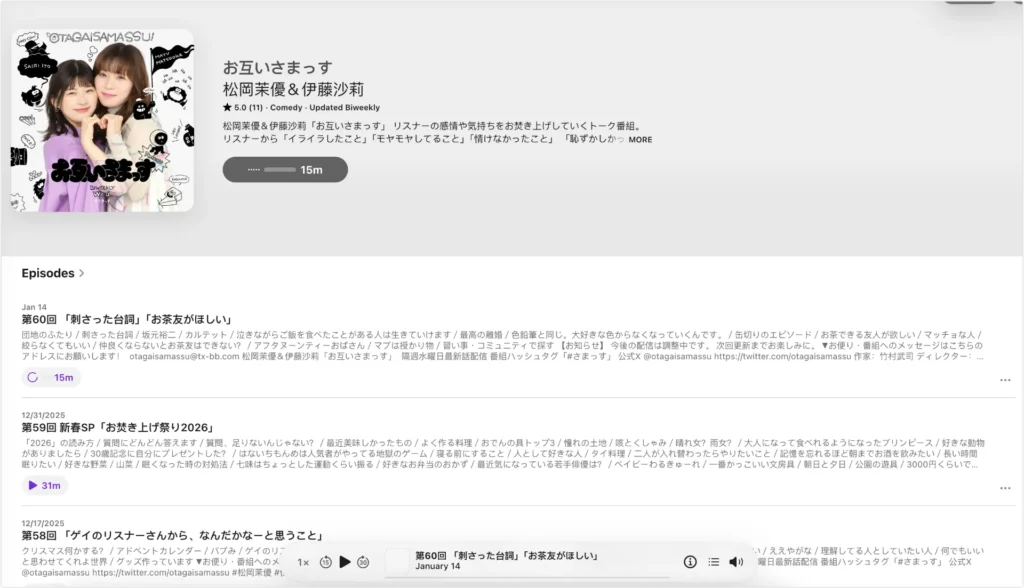Play the current episode in player bar
This screenshot has width=1024, height=588.
coord(345,561)
